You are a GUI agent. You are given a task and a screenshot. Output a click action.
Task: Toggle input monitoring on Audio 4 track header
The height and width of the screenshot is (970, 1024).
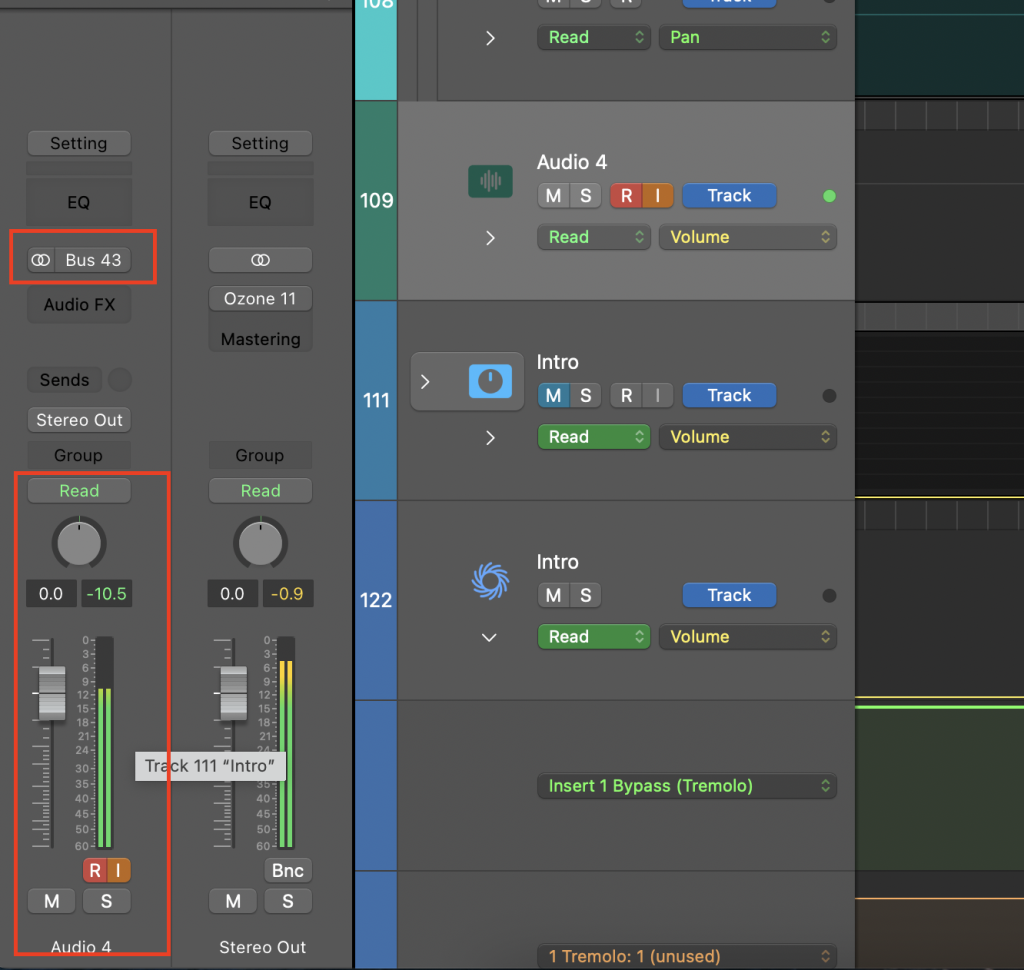[658, 195]
